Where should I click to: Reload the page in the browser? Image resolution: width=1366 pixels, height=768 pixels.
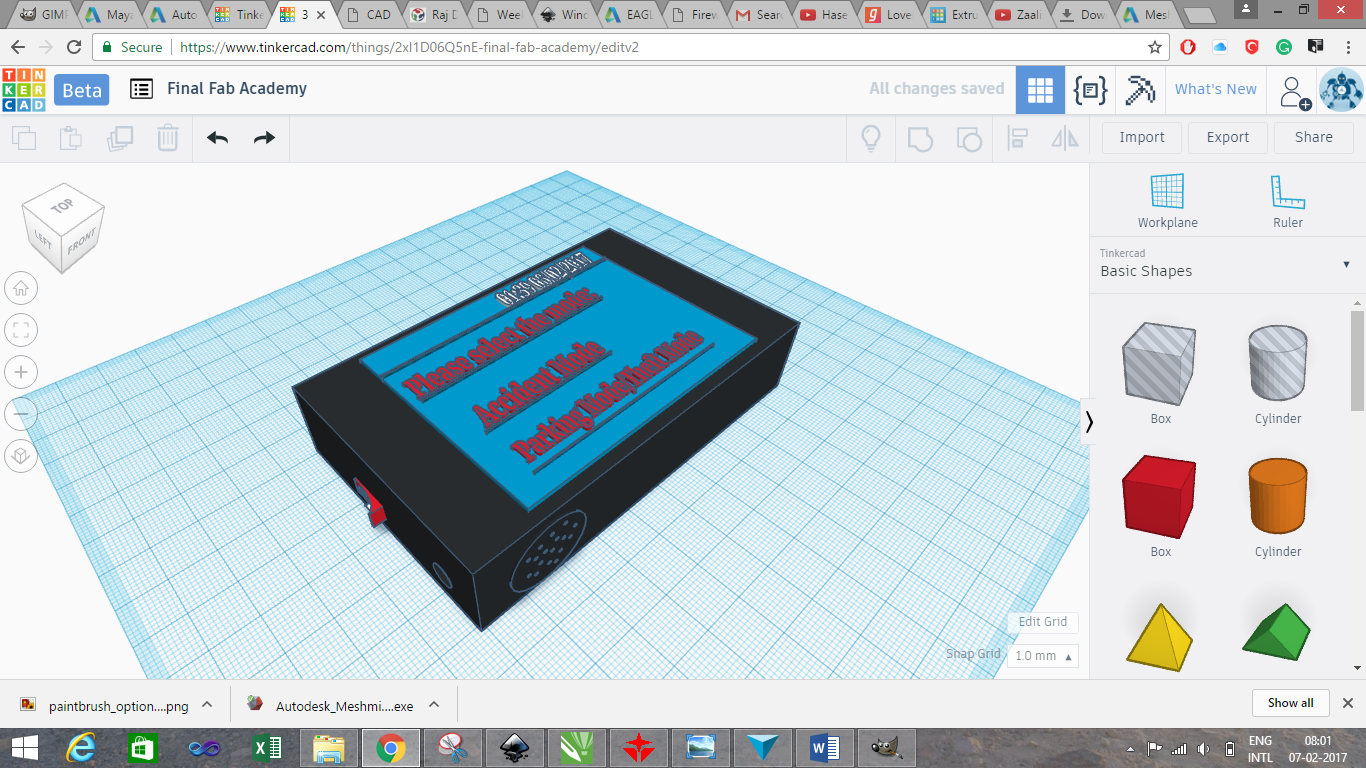(x=74, y=47)
